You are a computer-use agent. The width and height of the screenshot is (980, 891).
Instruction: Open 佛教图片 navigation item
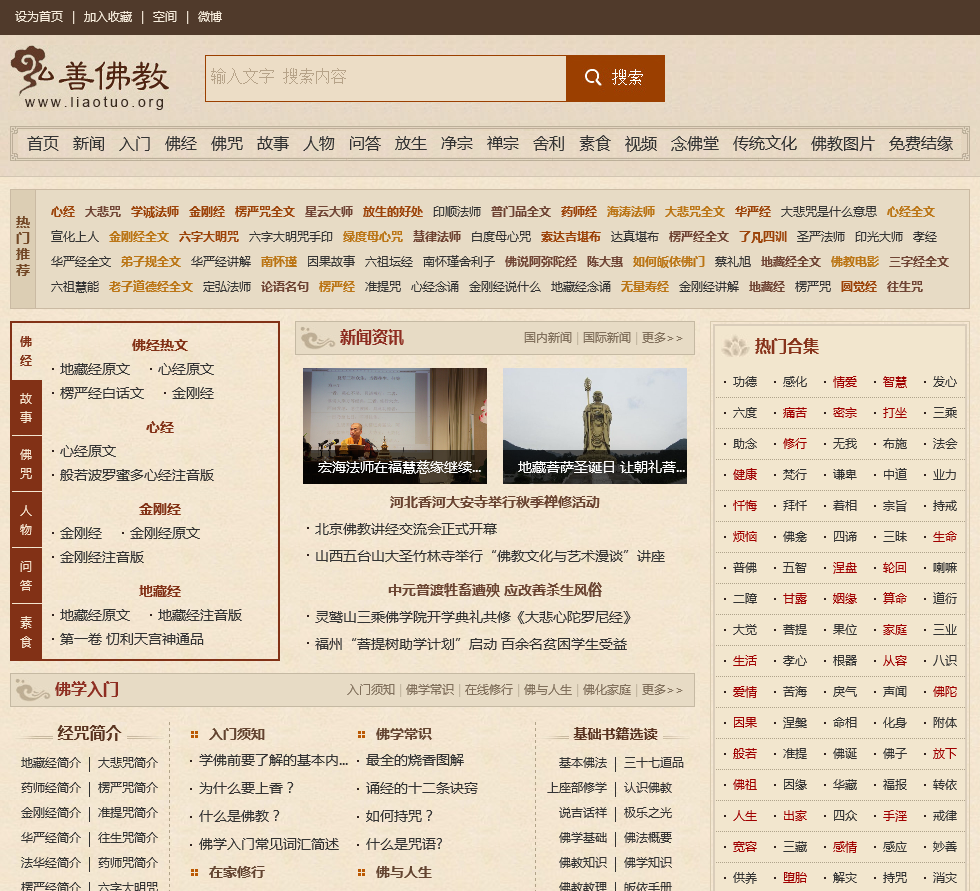click(842, 144)
